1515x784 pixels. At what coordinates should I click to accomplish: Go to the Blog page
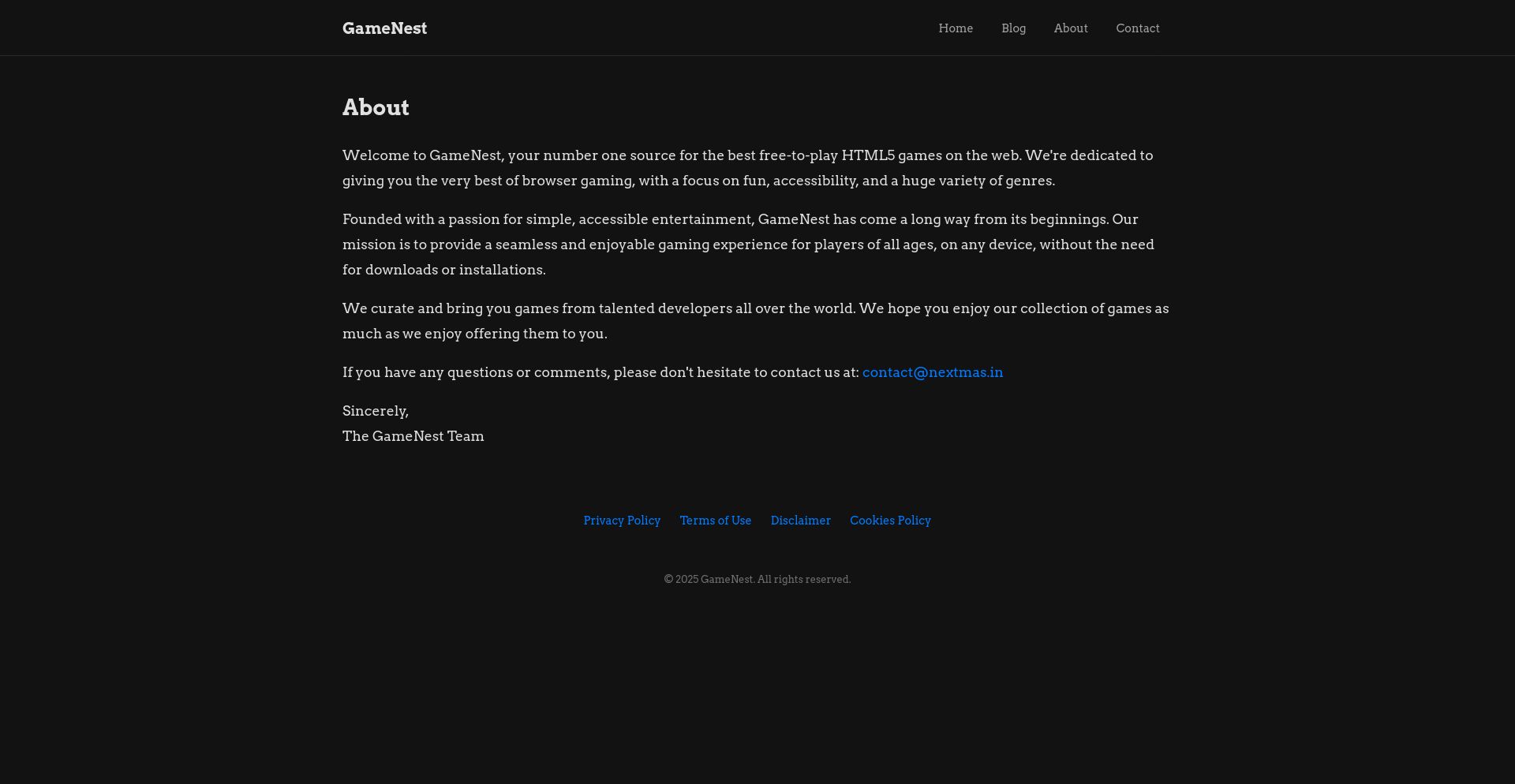1013,28
